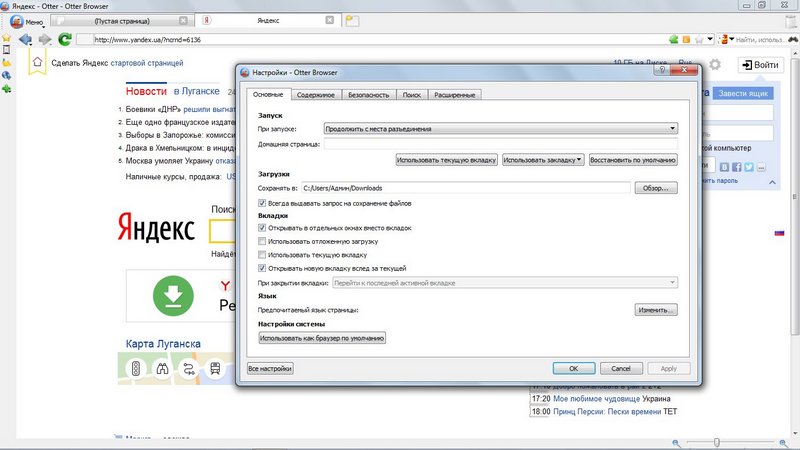Viewport: 800px width, 450px height.
Task: Click binoculars icon on Luhansk map
Action: tap(162, 368)
